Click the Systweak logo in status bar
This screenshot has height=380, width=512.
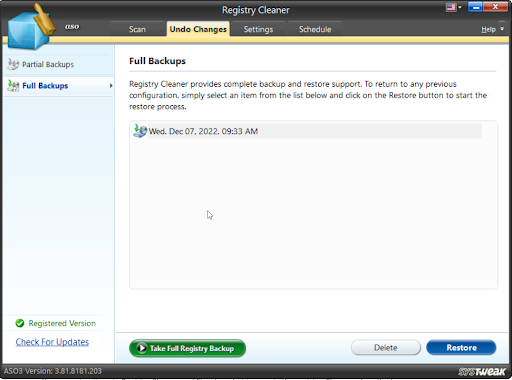tap(482, 371)
